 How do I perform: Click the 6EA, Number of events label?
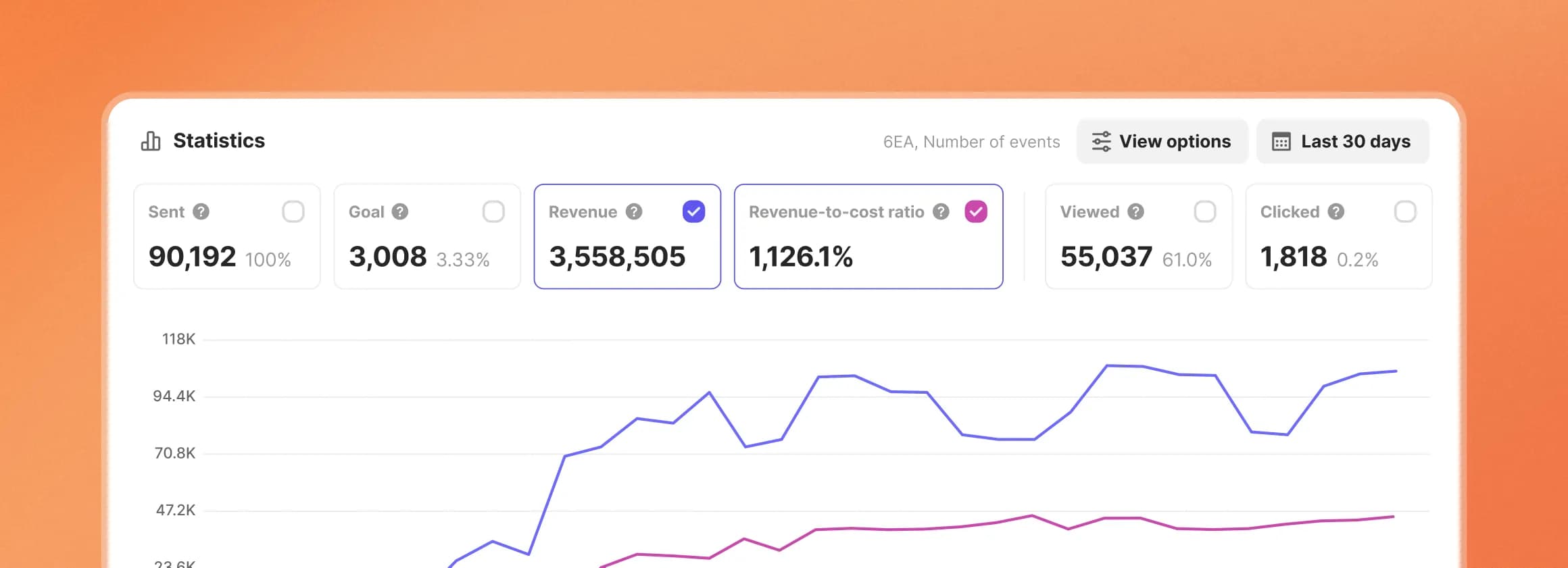(971, 142)
